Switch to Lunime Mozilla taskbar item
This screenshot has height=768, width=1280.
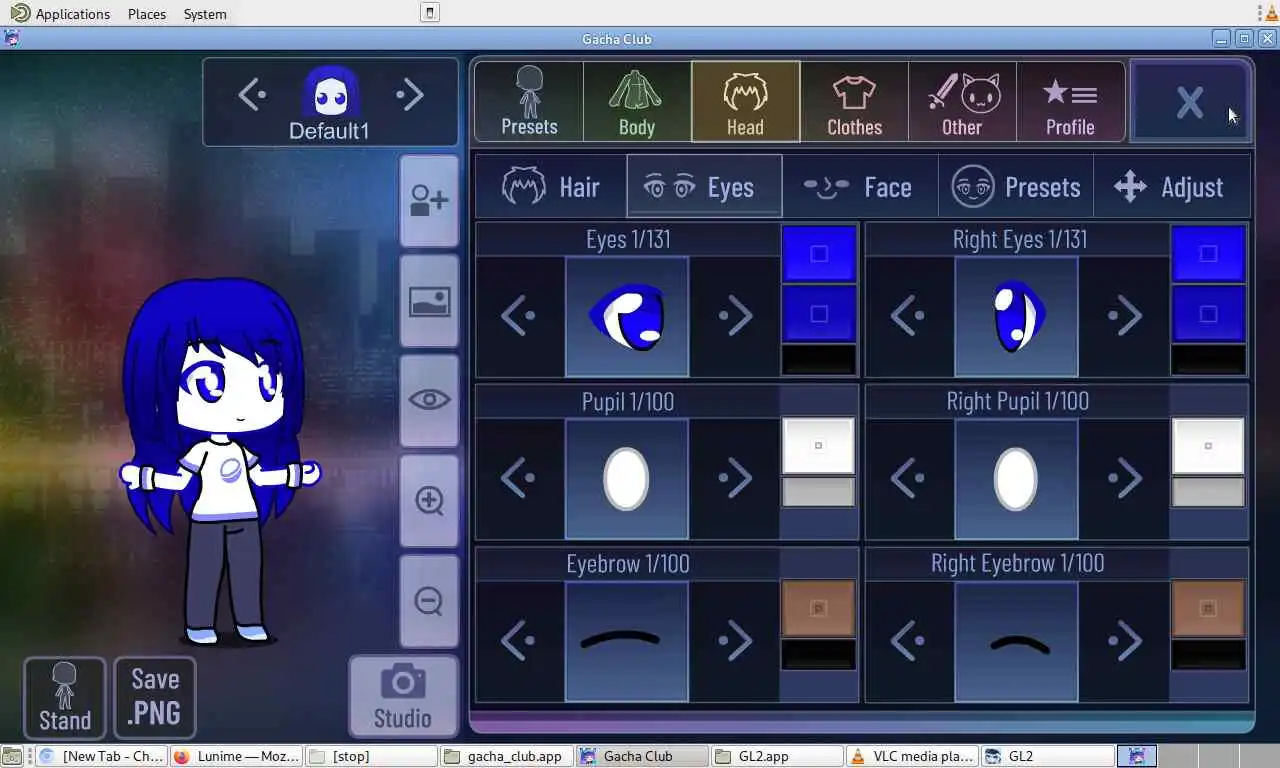pyautogui.click(x=236, y=756)
